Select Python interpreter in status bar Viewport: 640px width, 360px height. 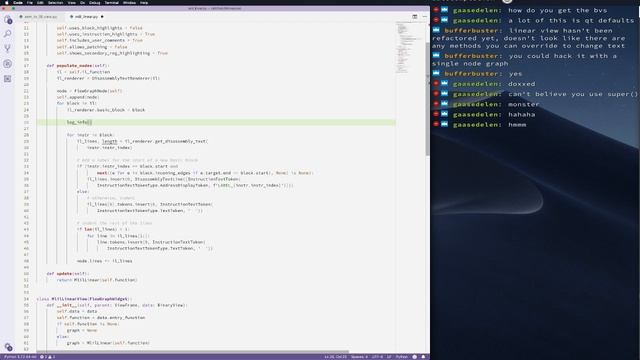(20, 357)
